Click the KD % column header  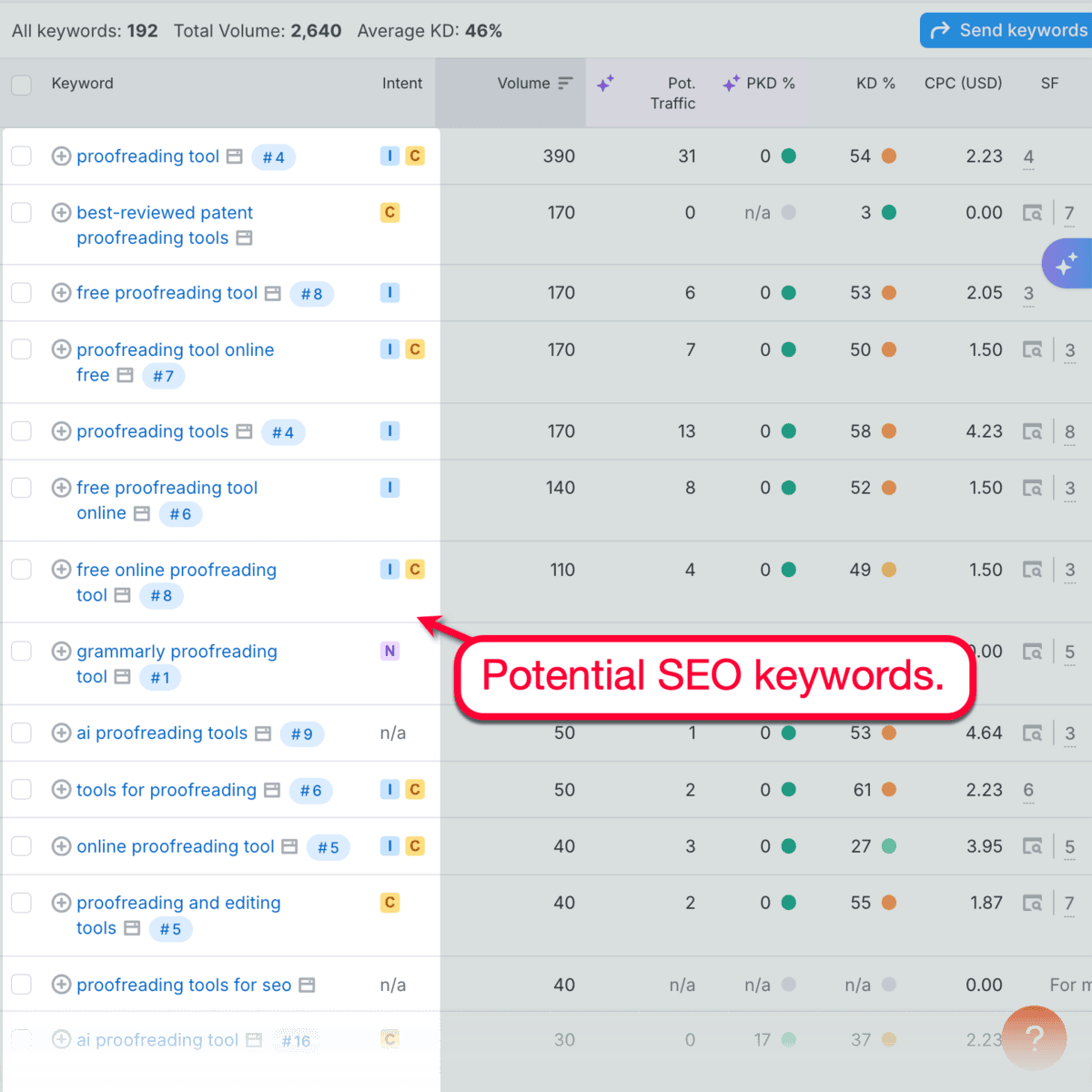click(x=875, y=83)
